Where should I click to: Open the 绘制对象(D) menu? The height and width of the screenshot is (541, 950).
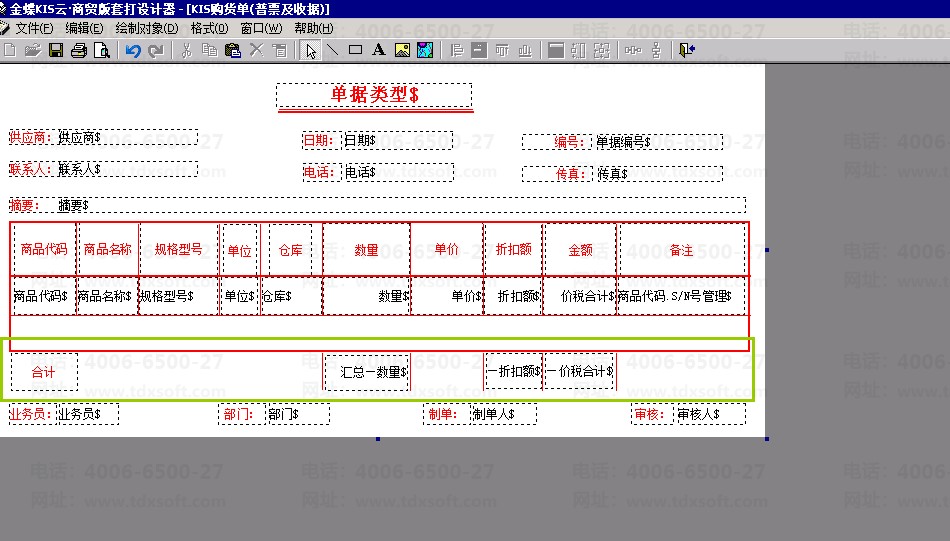(x=147, y=28)
